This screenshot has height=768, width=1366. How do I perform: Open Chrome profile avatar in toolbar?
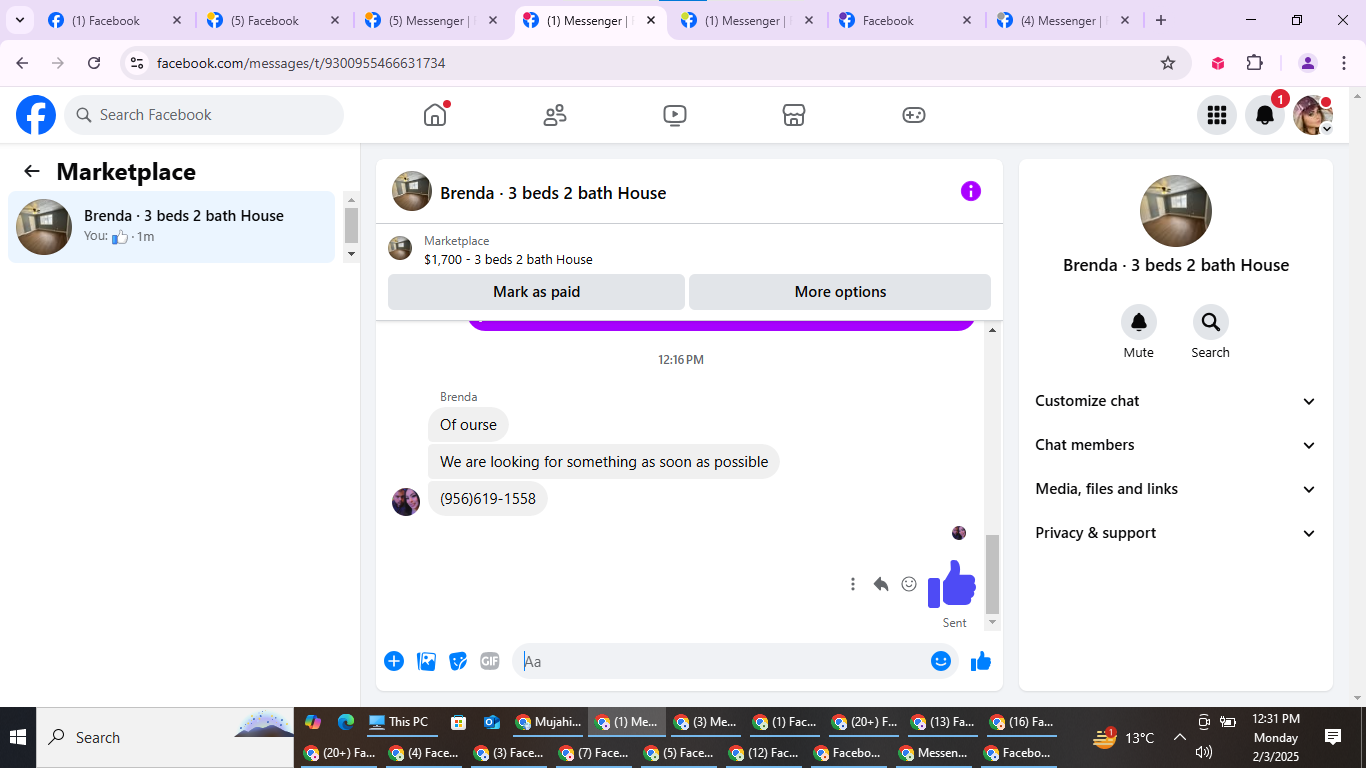coord(1308,63)
